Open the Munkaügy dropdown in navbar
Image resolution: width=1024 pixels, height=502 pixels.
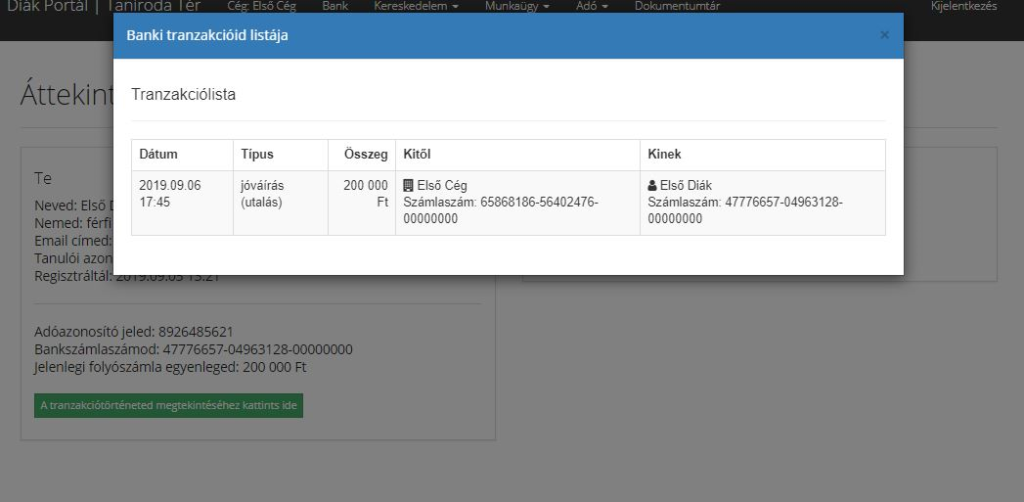pos(517,7)
